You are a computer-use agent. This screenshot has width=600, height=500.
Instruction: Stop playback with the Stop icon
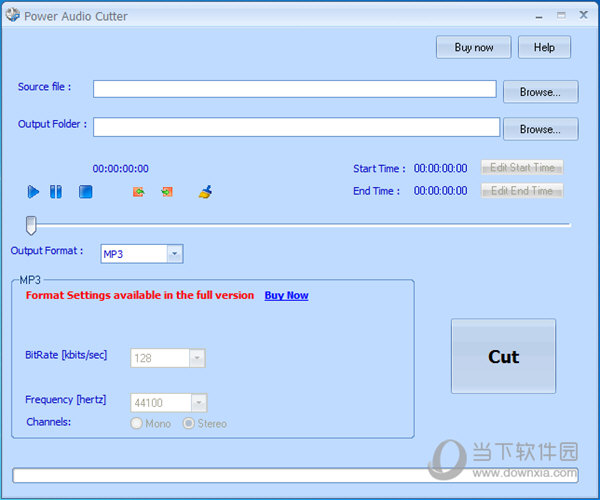pyautogui.click(x=85, y=192)
